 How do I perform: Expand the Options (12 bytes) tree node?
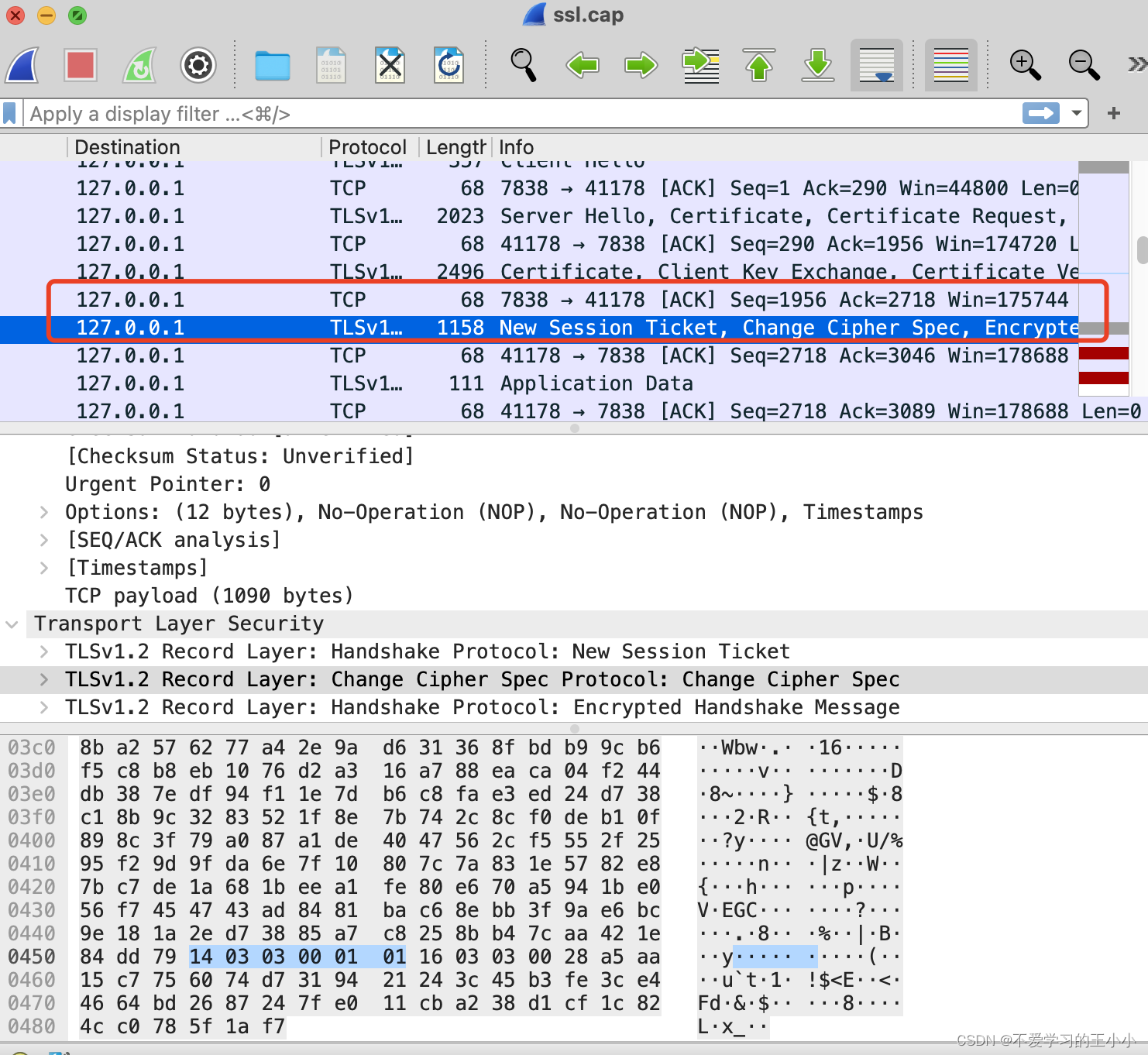[x=44, y=512]
